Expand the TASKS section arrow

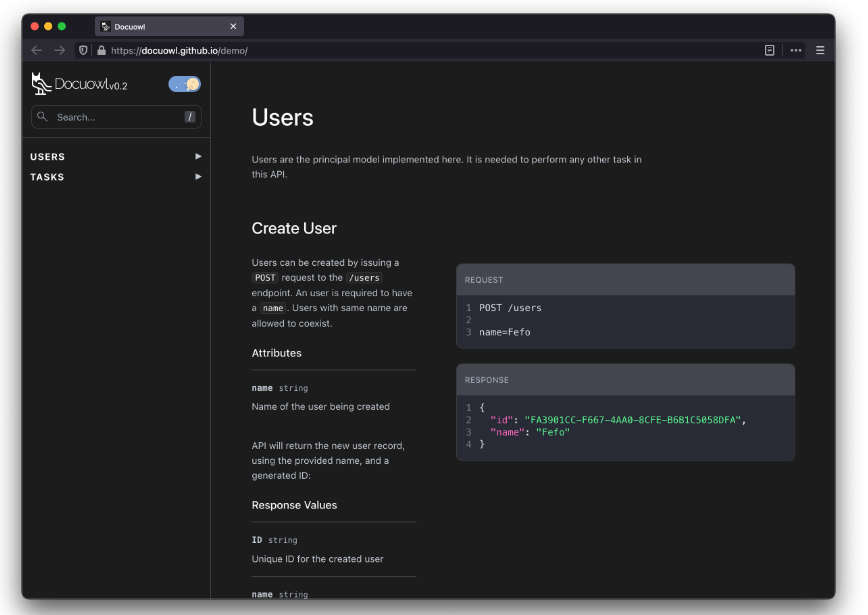(198, 177)
